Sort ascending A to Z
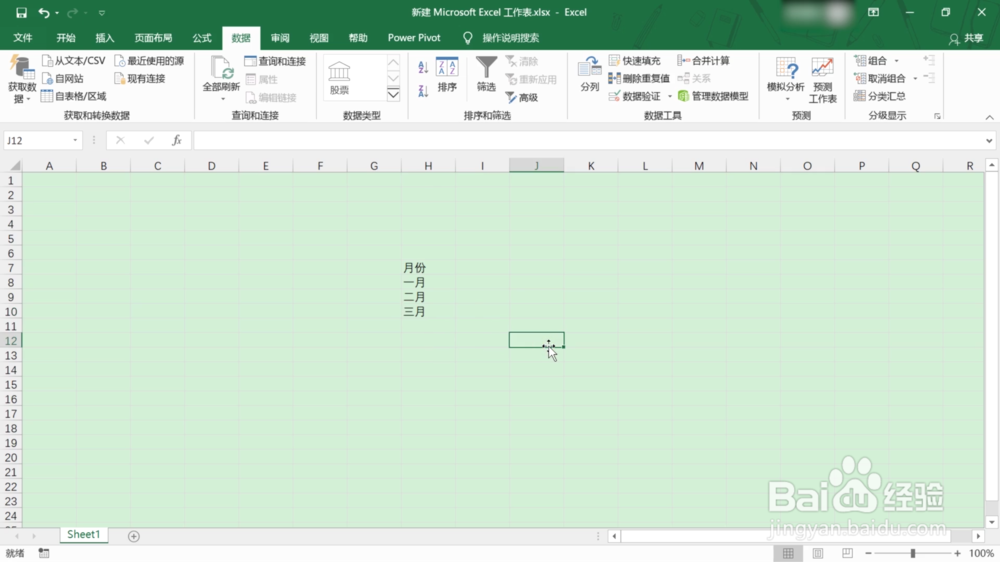 tap(423, 67)
